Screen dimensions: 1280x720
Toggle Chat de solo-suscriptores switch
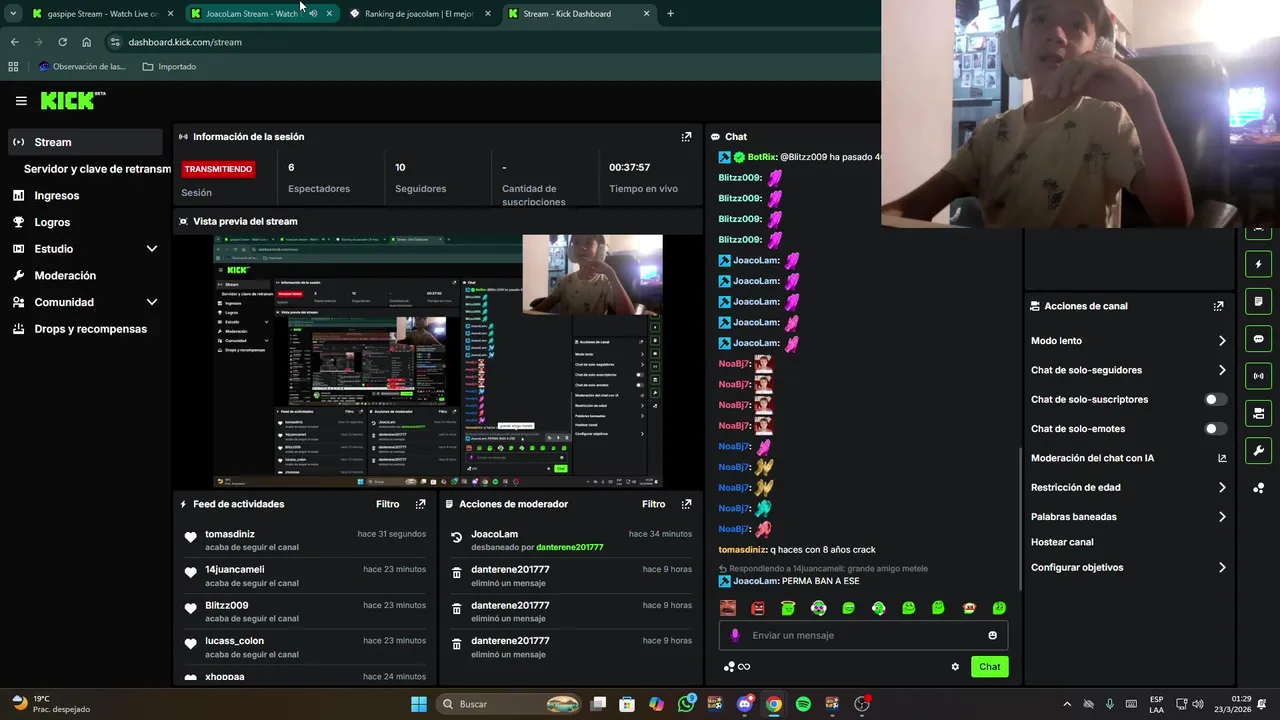pyautogui.click(x=1215, y=399)
